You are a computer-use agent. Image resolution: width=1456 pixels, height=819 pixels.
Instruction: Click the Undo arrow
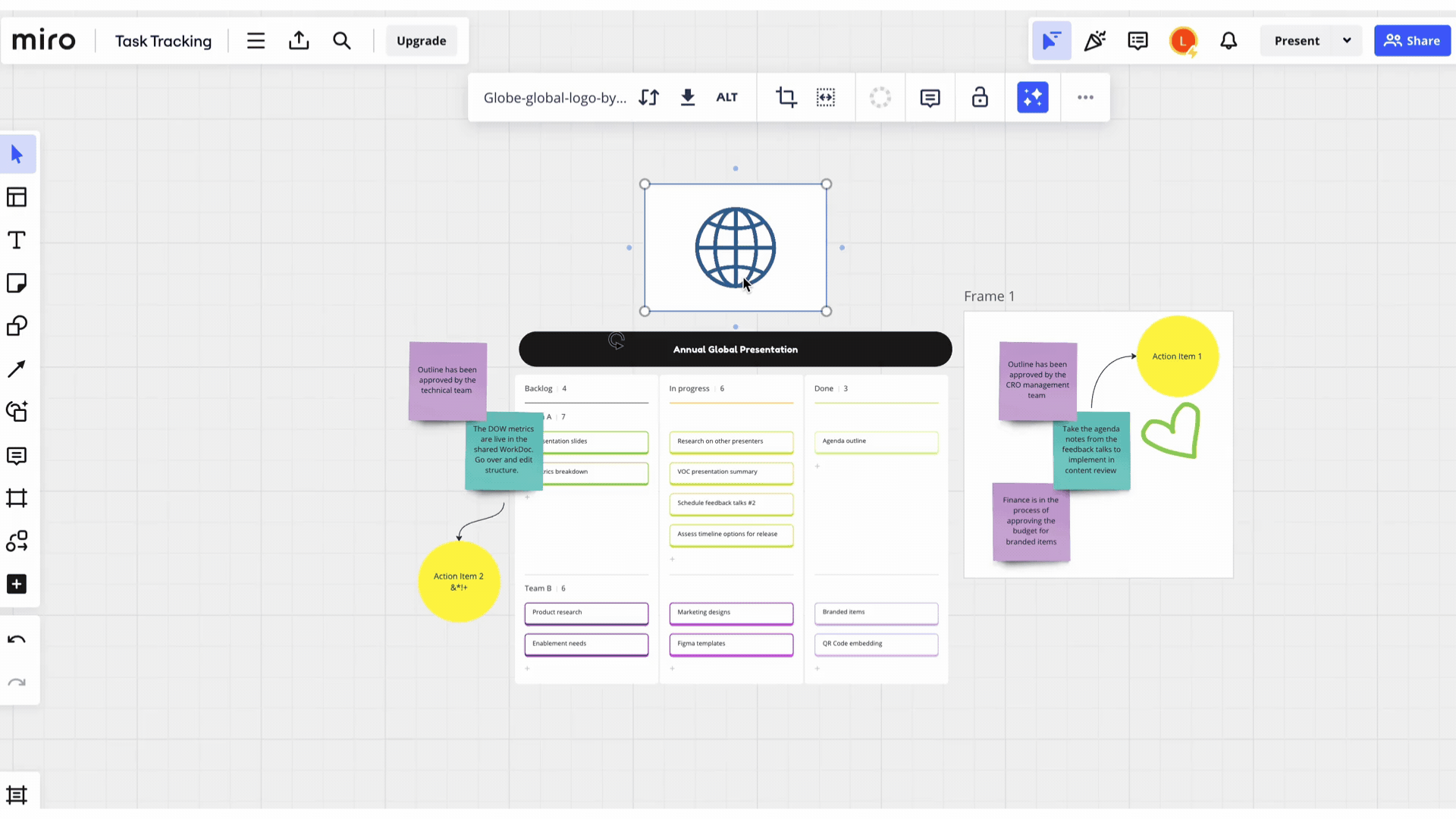click(x=17, y=640)
